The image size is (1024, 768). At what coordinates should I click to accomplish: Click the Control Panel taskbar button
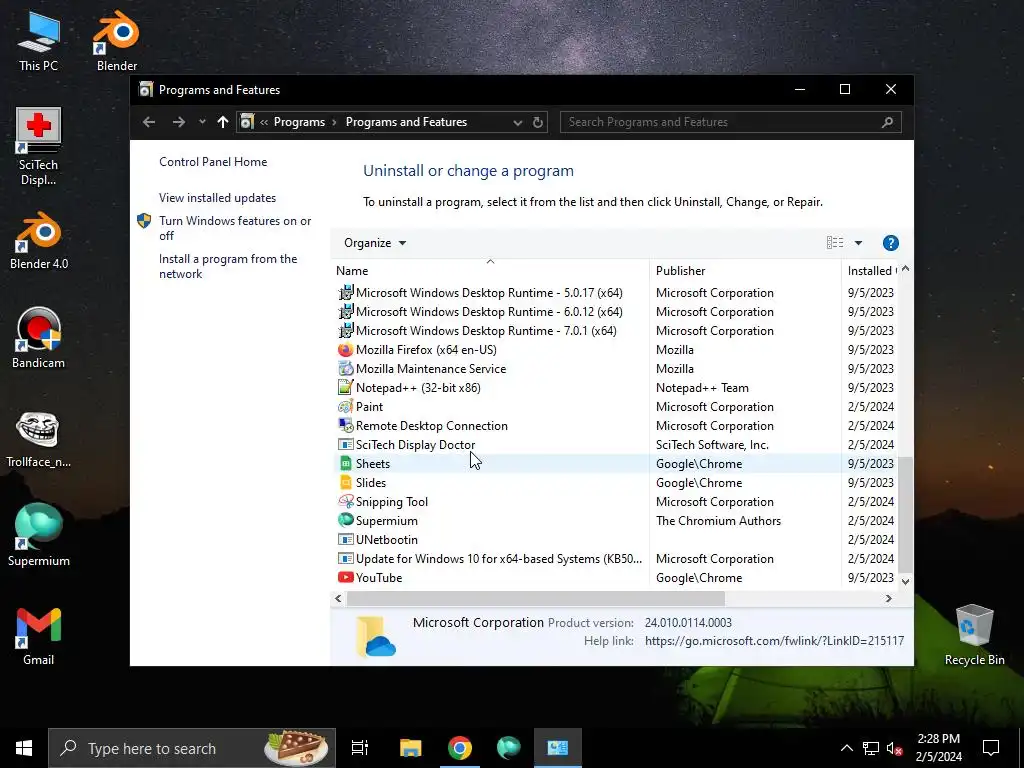[x=558, y=748]
